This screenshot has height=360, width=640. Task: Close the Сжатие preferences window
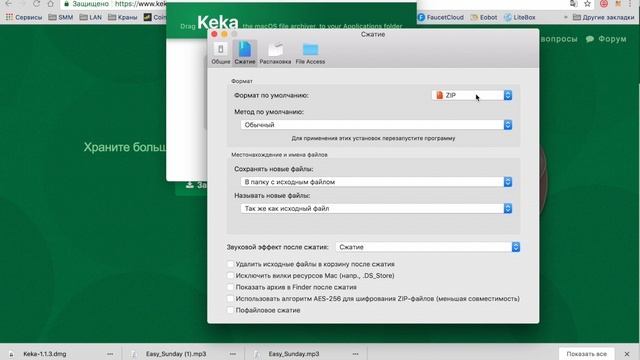tap(214, 34)
